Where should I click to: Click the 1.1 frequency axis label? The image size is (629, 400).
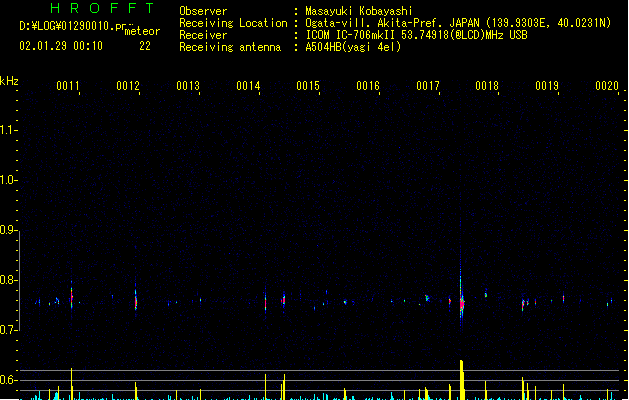pos(8,130)
